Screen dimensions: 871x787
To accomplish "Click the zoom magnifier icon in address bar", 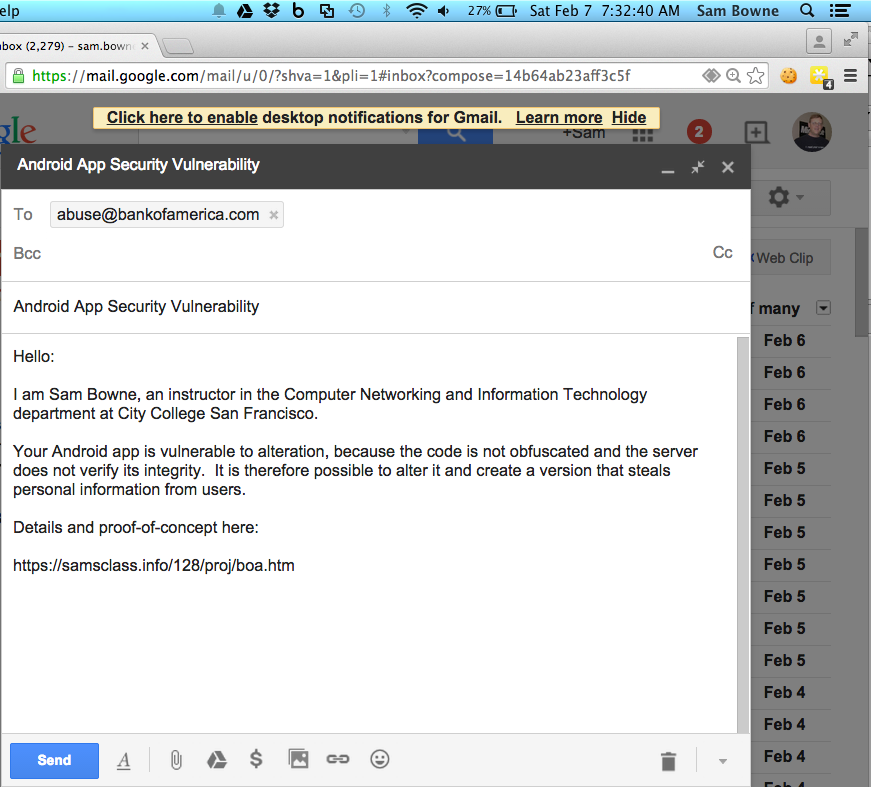I will pos(733,76).
